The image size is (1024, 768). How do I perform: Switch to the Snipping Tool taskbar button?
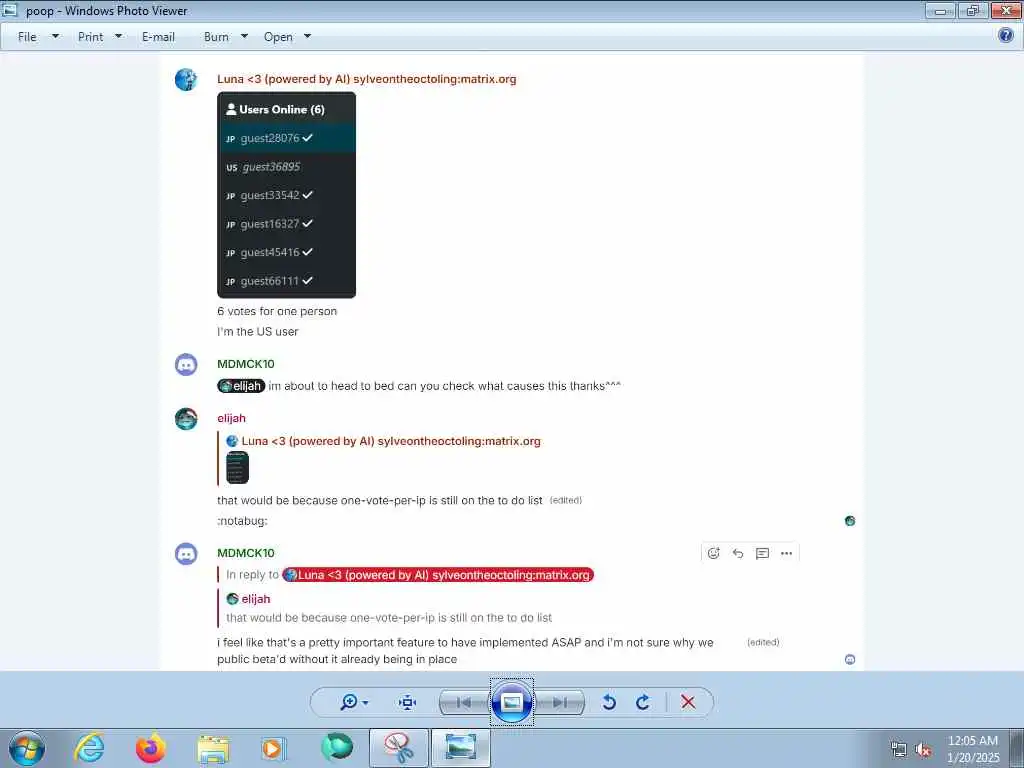(399, 748)
